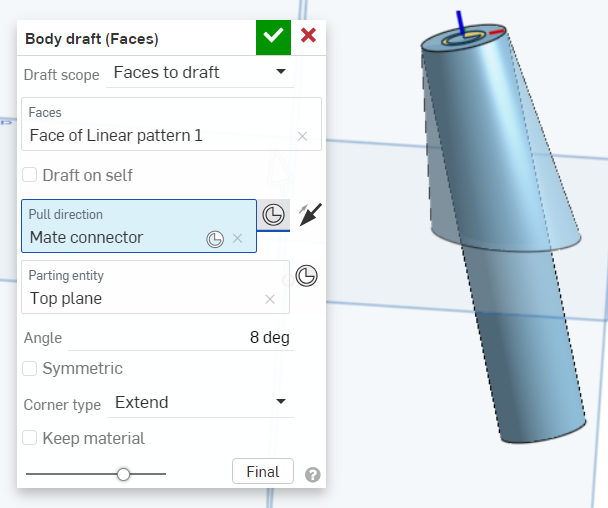The height and width of the screenshot is (508, 608).
Task: Edit the Angle value 8 deg
Action: point(181,338)
